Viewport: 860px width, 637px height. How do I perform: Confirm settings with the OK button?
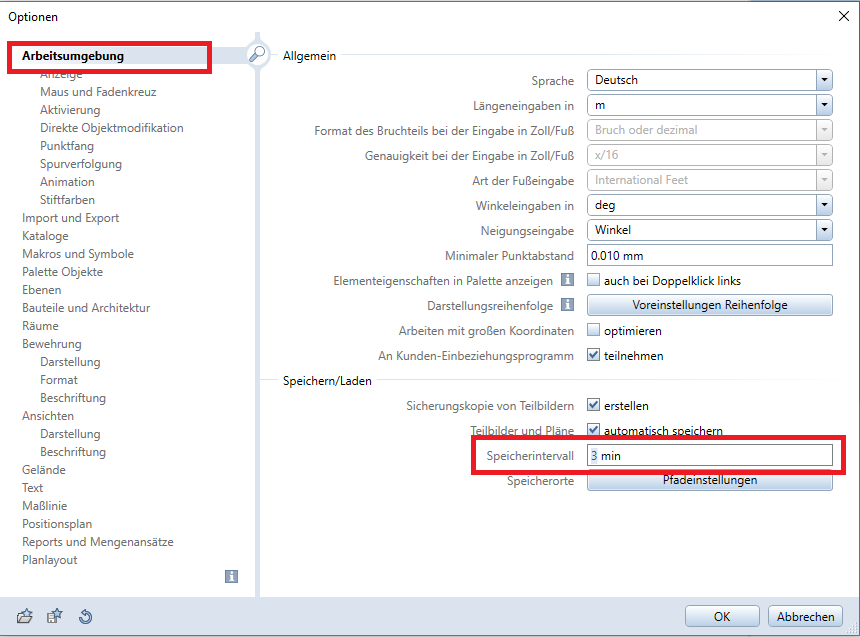721,616
